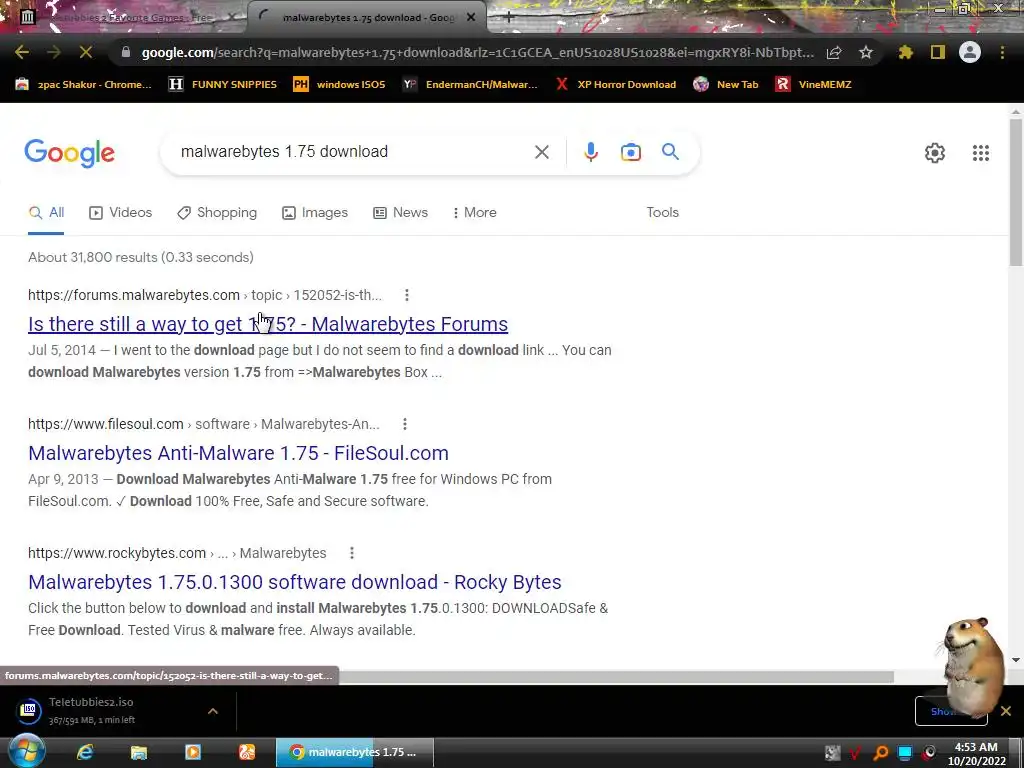The height and width of the screenshot is (768, 1024).
Task: Open the XP Horror Download bookmark
Action: [x=616, y=84]
